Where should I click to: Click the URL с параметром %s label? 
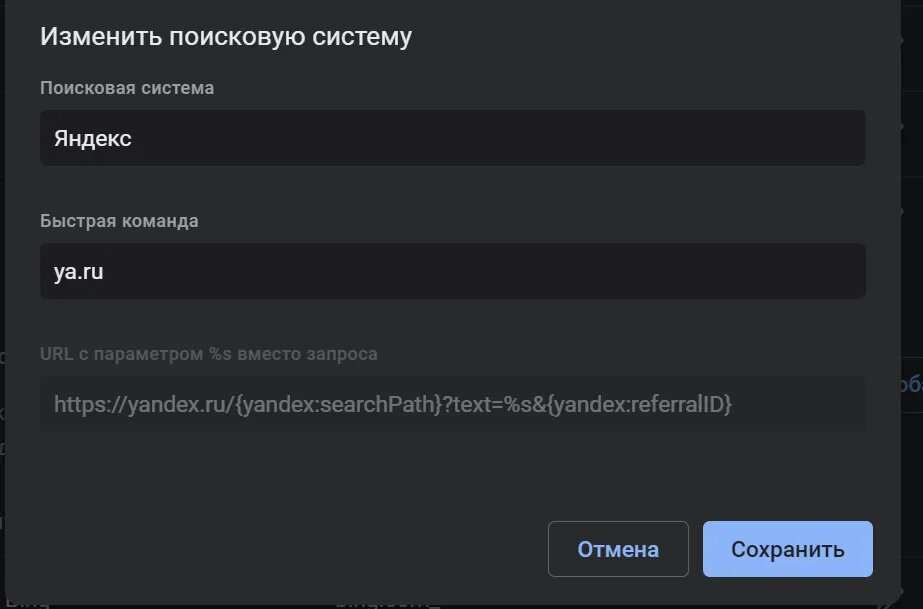pos(209,354)
